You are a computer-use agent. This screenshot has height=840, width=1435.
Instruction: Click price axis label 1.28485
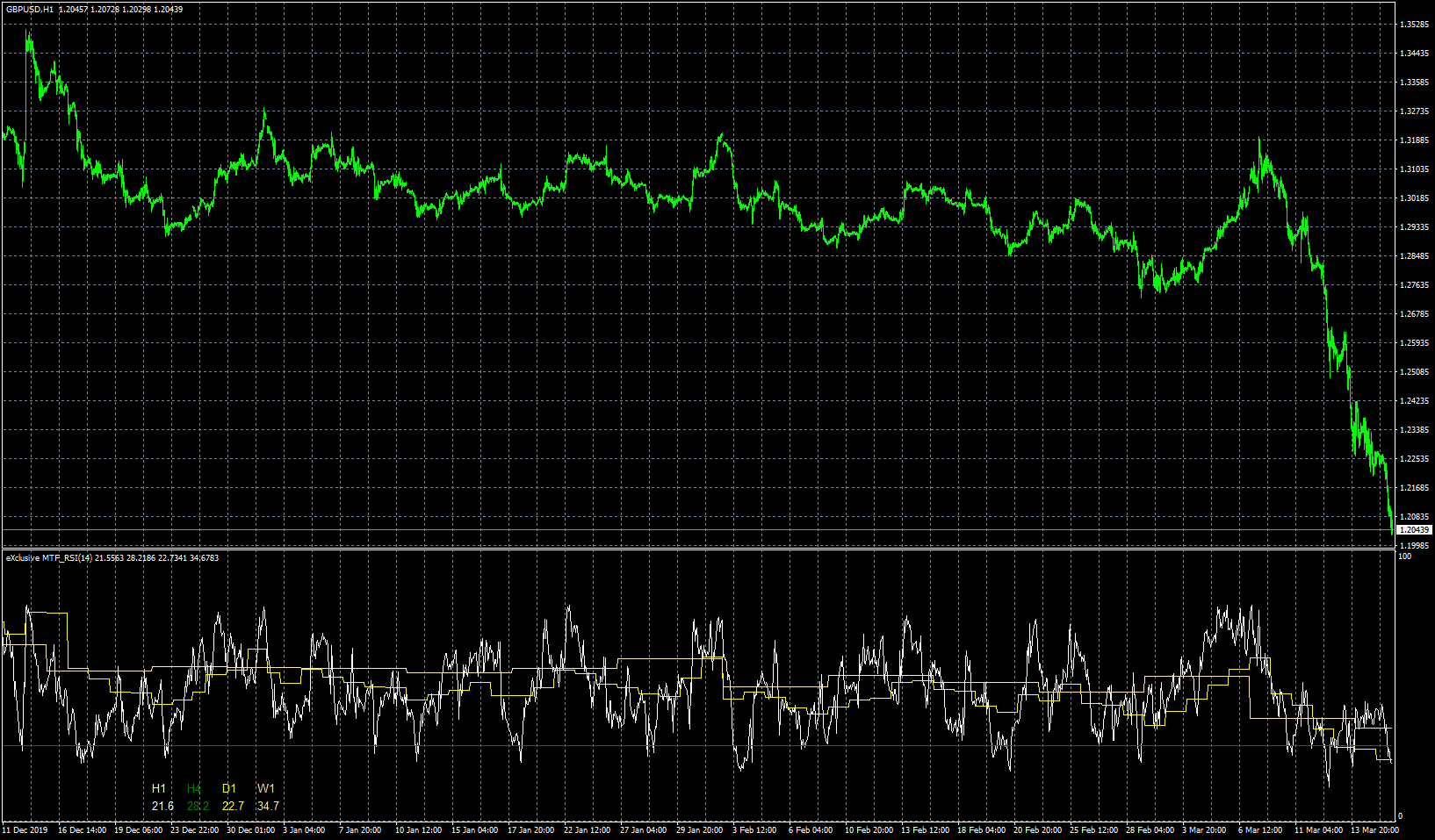click(1412, 256)
